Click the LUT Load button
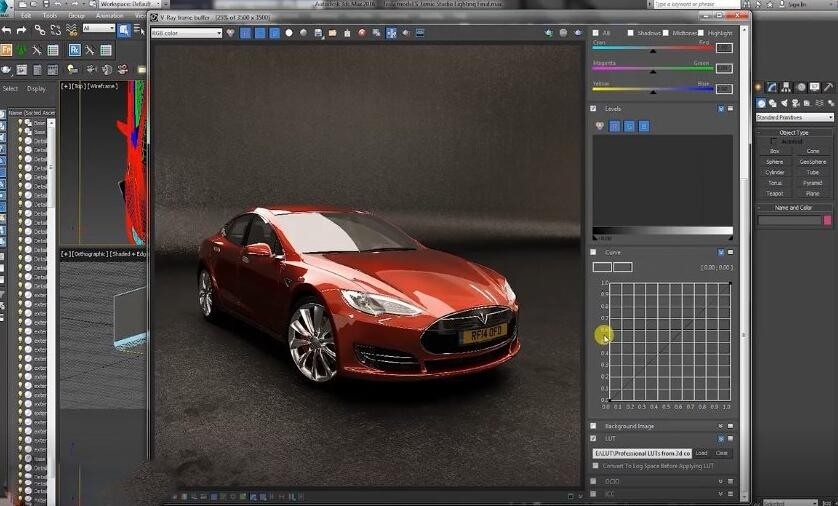Viewport: 838px width, 506px height. (702, 453)
